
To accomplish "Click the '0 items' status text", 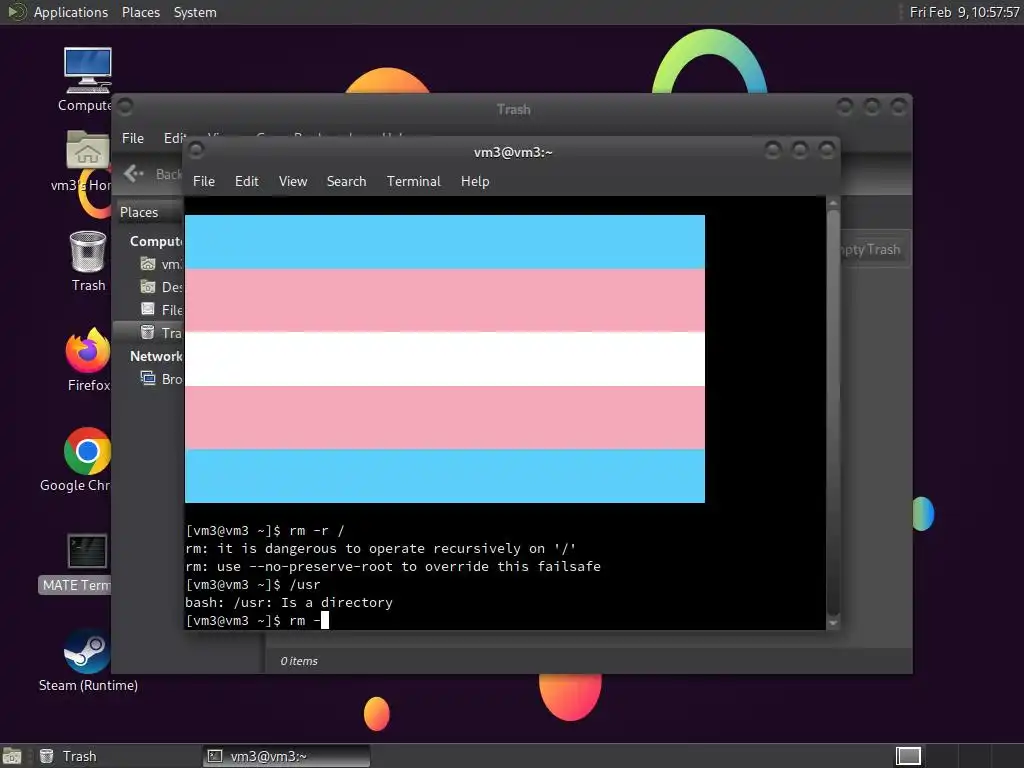I will (299, 661).
